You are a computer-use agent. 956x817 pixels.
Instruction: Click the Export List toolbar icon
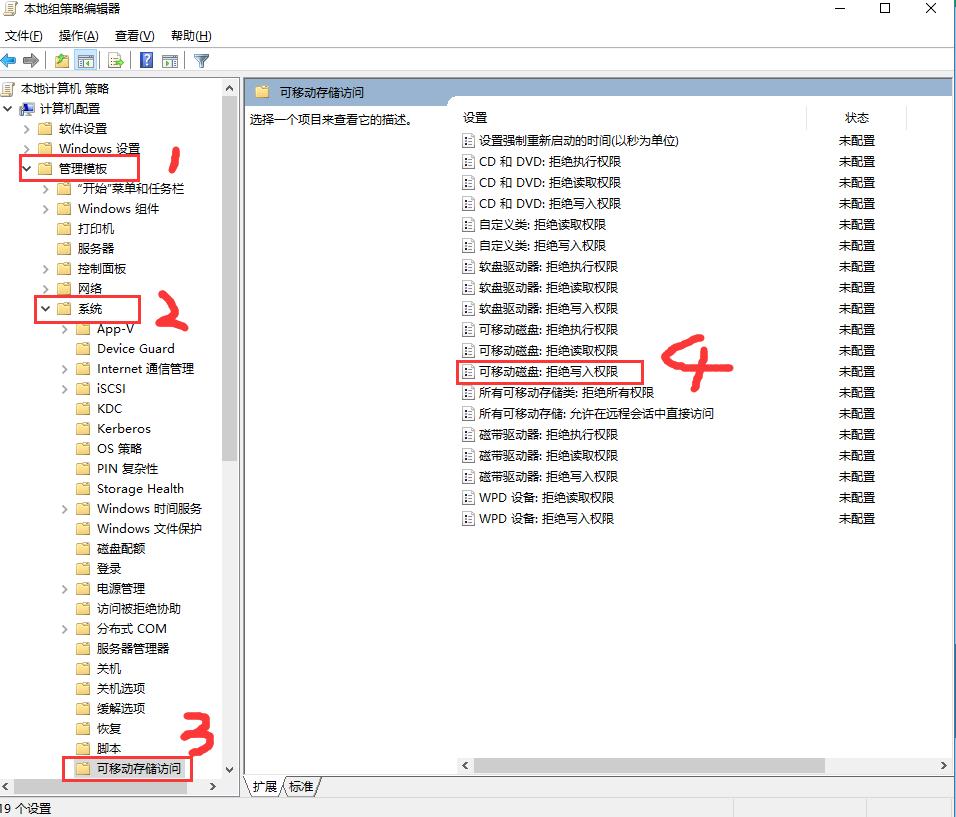coord(116,60)
